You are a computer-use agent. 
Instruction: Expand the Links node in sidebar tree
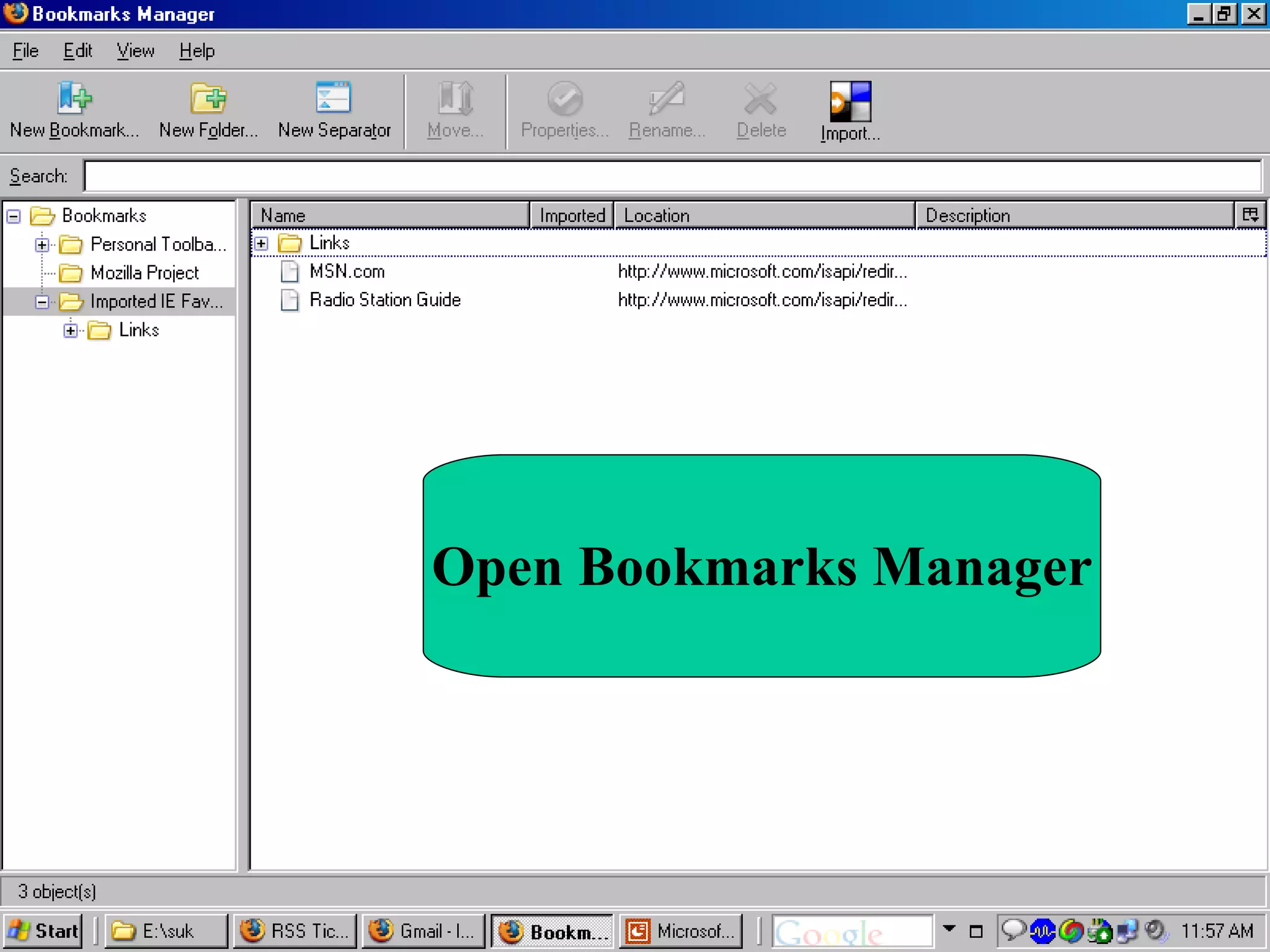[70, 330]
